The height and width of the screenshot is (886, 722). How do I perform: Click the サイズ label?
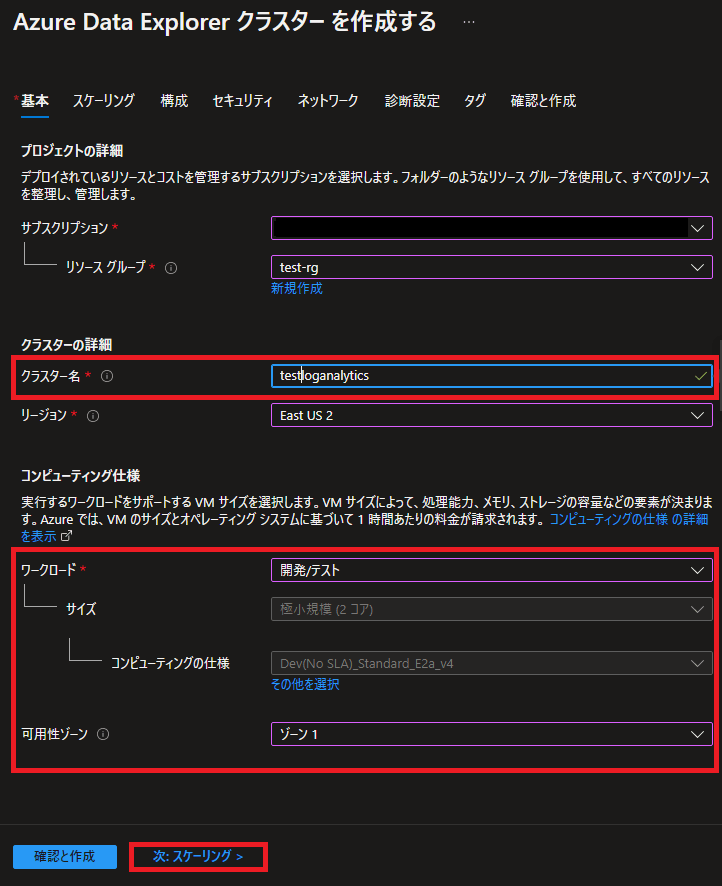[x=81, y=609]
